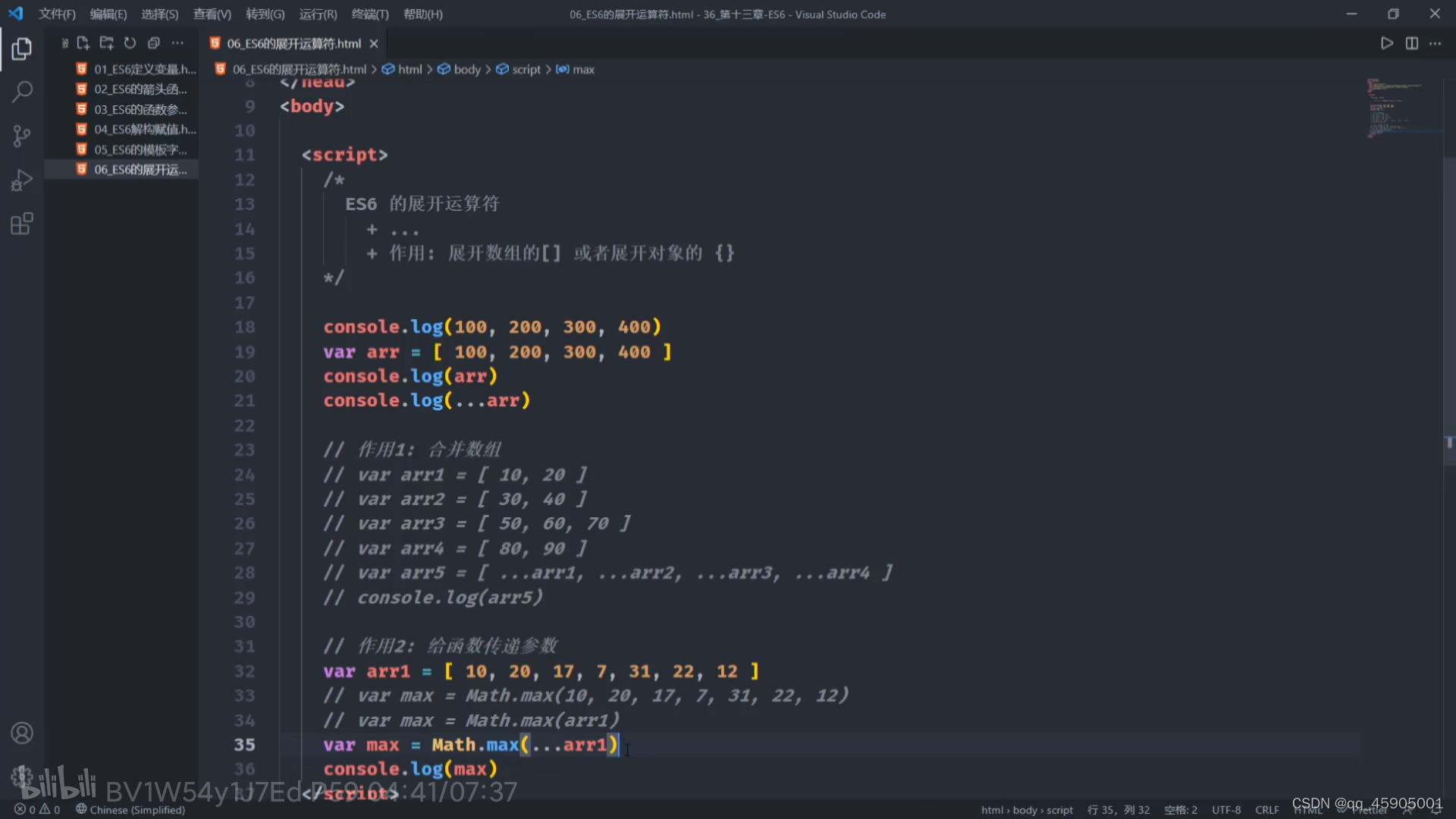Viewport: 1456px width, 819px height.
Task: Open editor More Actions ellipsis menu
Action: pyautogui.click(x=1435, y=43)
